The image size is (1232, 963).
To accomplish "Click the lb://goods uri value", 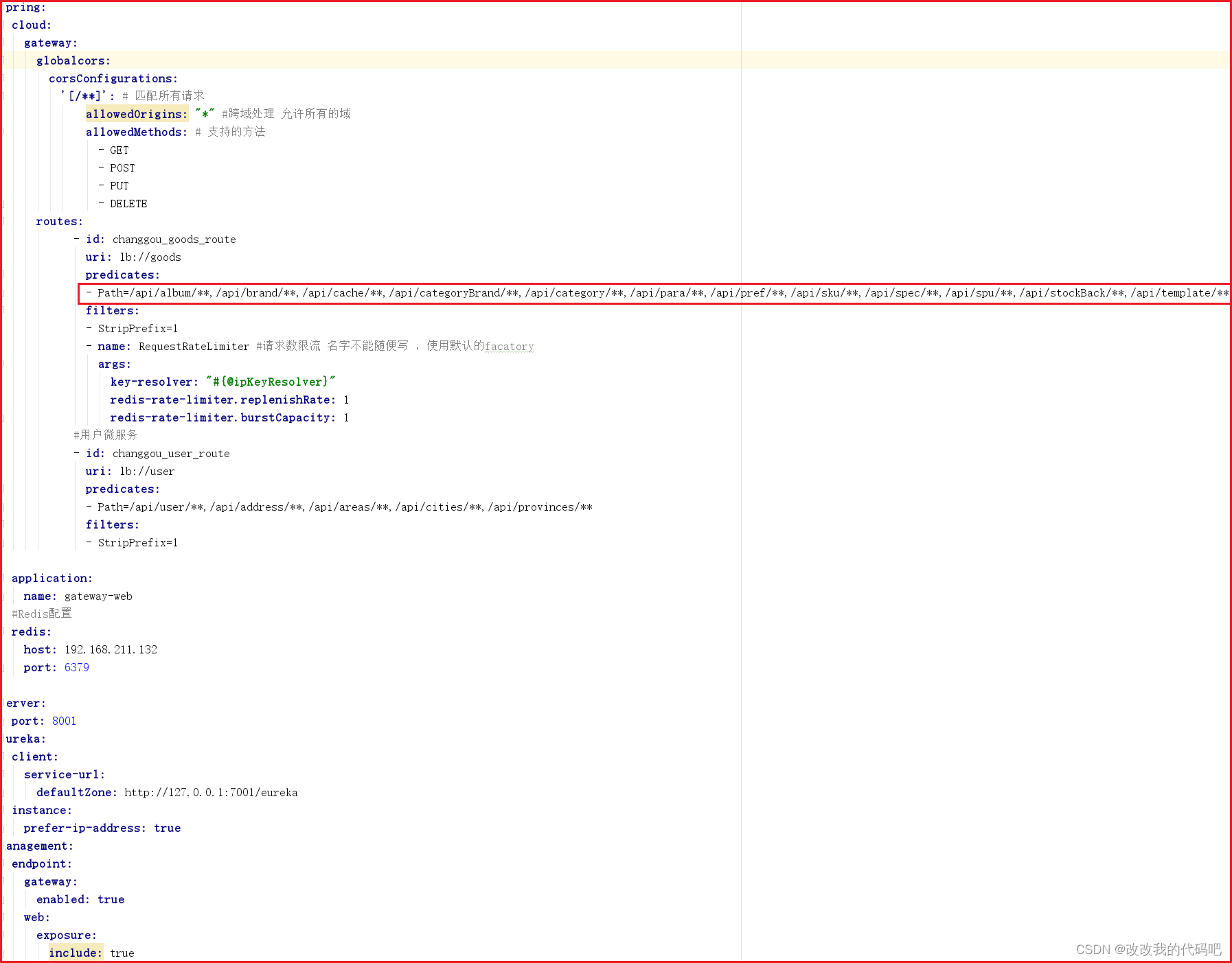I will coord(150,257).
